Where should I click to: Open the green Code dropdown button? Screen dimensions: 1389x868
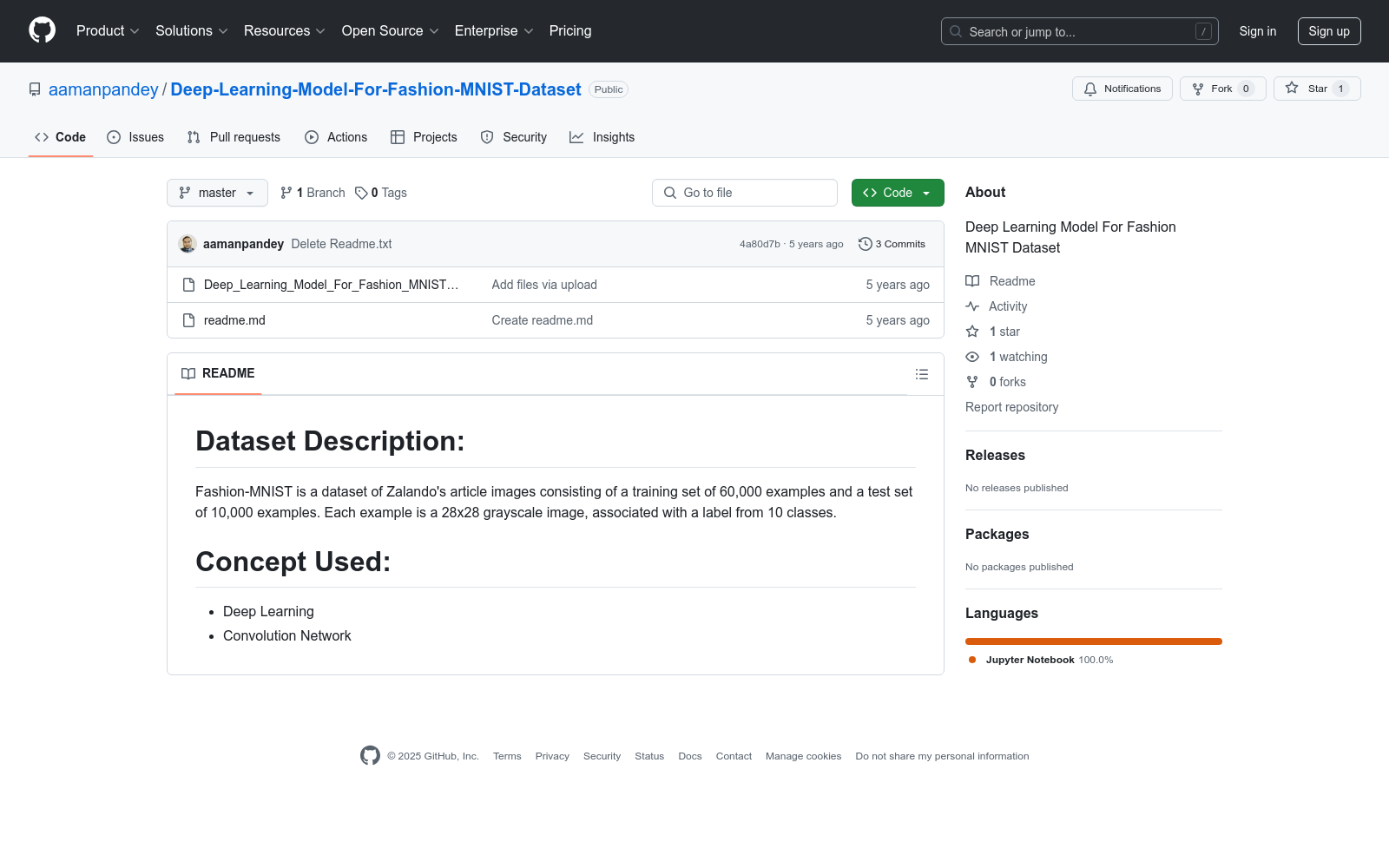click(898, 193)
